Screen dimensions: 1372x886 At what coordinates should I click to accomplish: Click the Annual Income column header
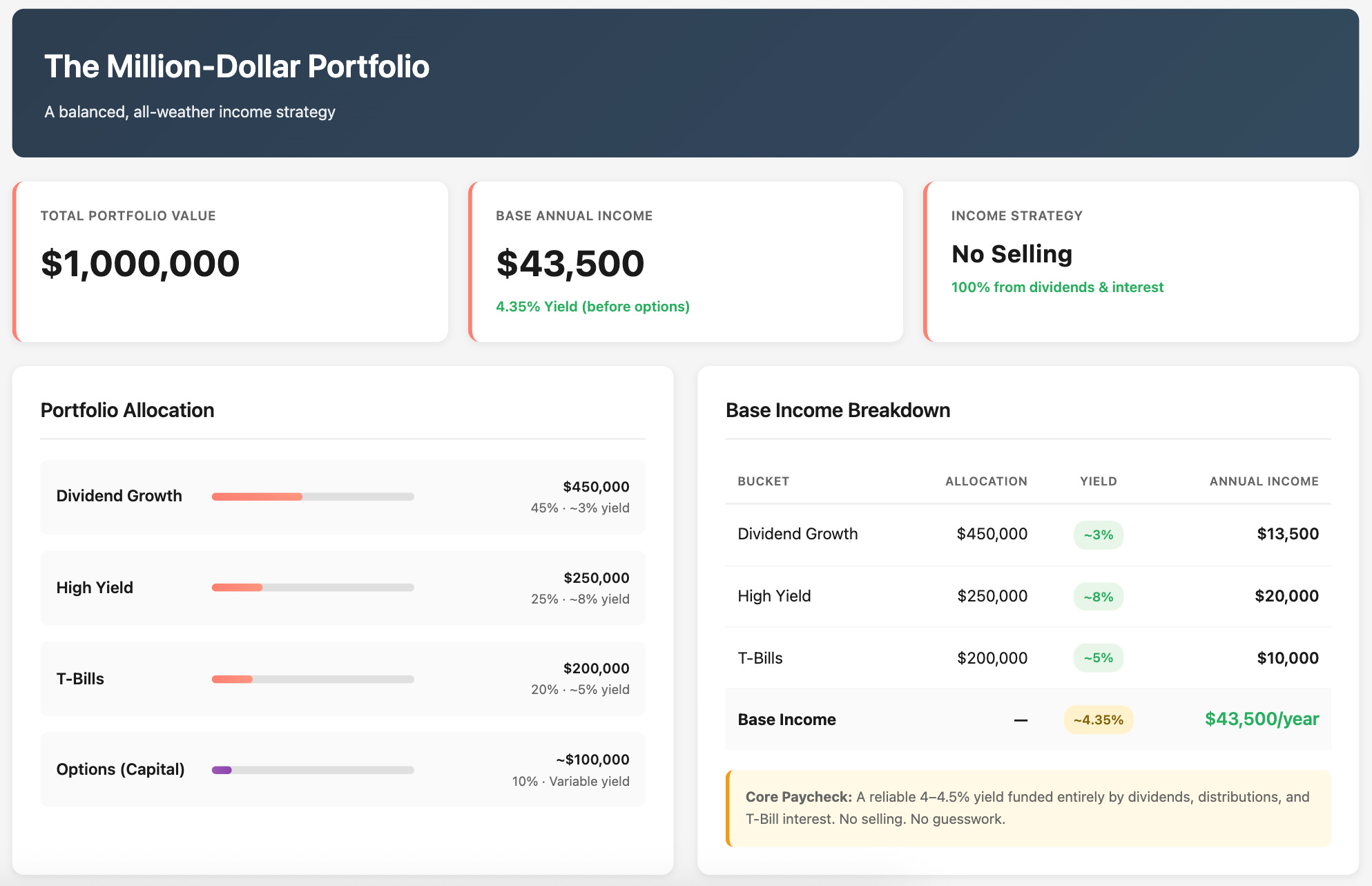1264,481
